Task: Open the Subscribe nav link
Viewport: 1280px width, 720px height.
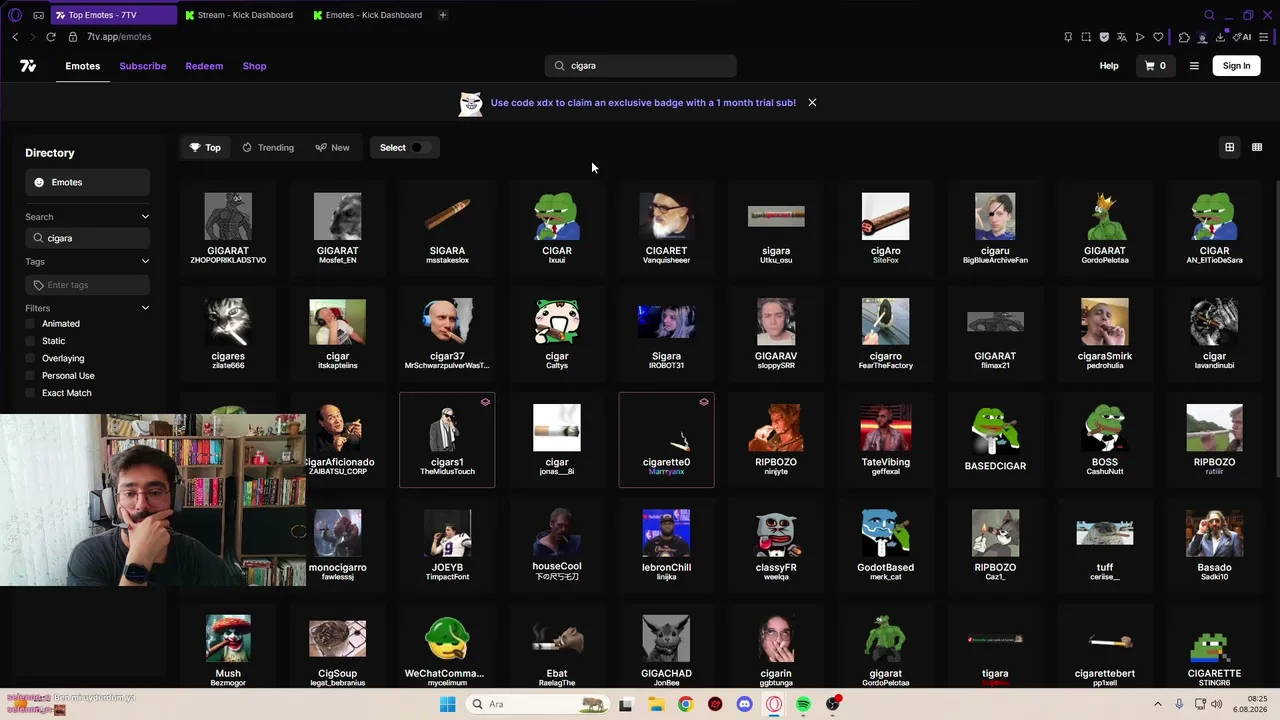Action: (x=143, y=66)
